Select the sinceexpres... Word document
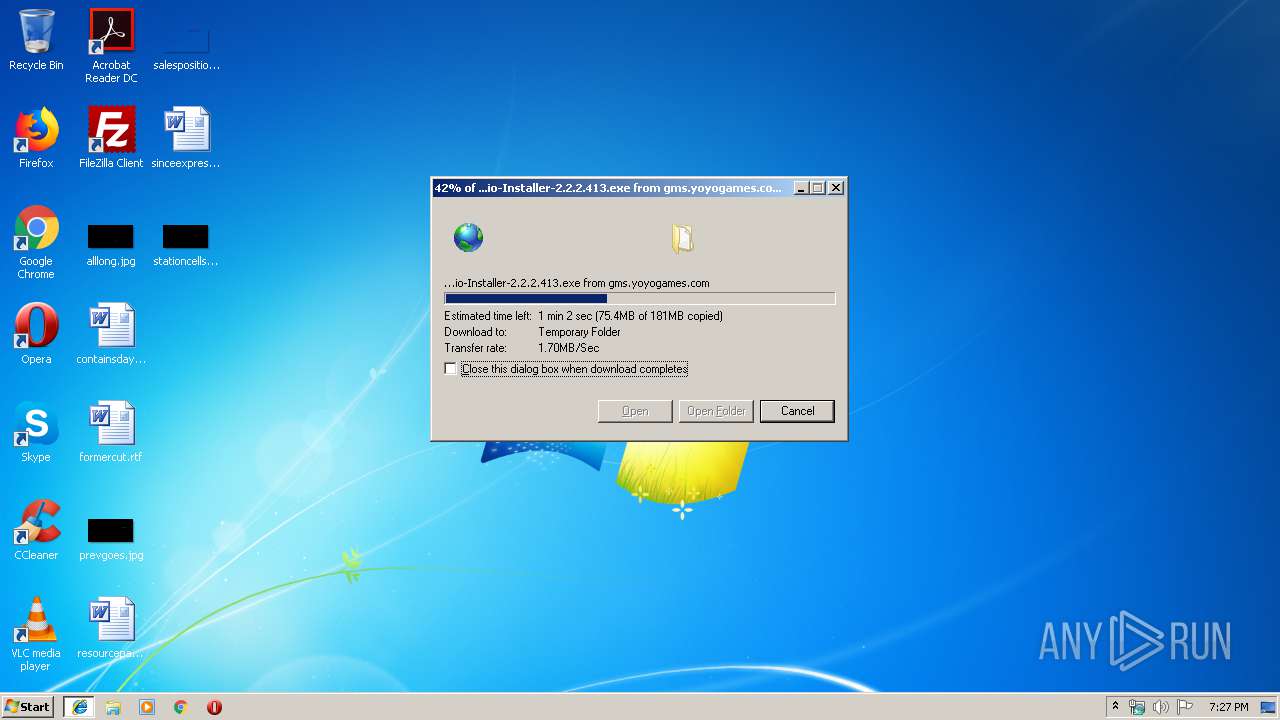This screenshot has height=720, width=1280. [x=186, y=138]
